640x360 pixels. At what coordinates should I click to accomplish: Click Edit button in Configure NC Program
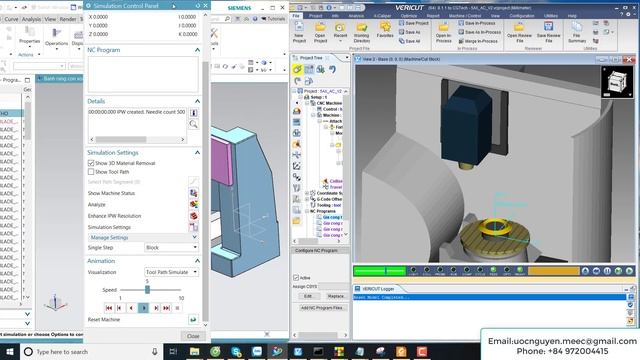(x=308, y=296)
